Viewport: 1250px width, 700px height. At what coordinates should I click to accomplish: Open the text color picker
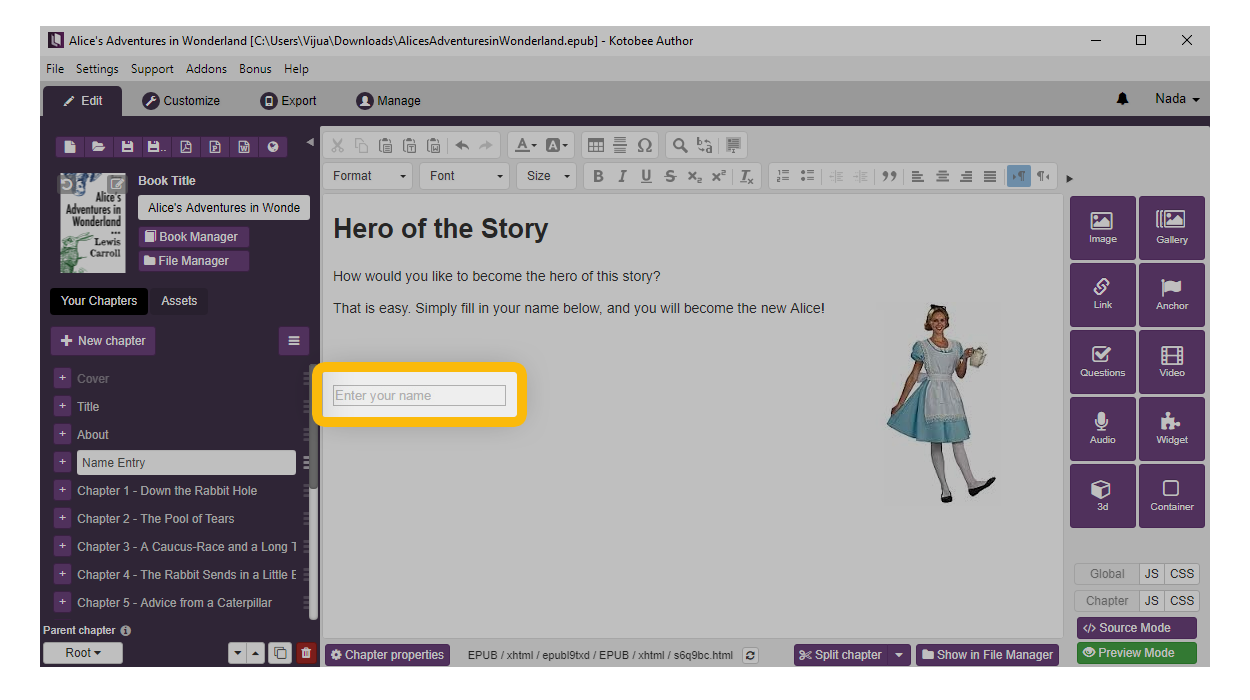click(525, 146)
